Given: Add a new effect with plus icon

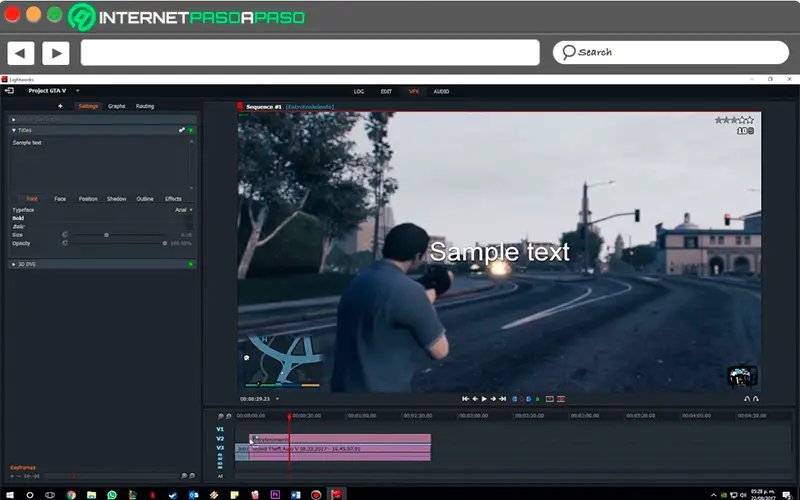Looking at the screenshot, I should click(x=60, y=106).
